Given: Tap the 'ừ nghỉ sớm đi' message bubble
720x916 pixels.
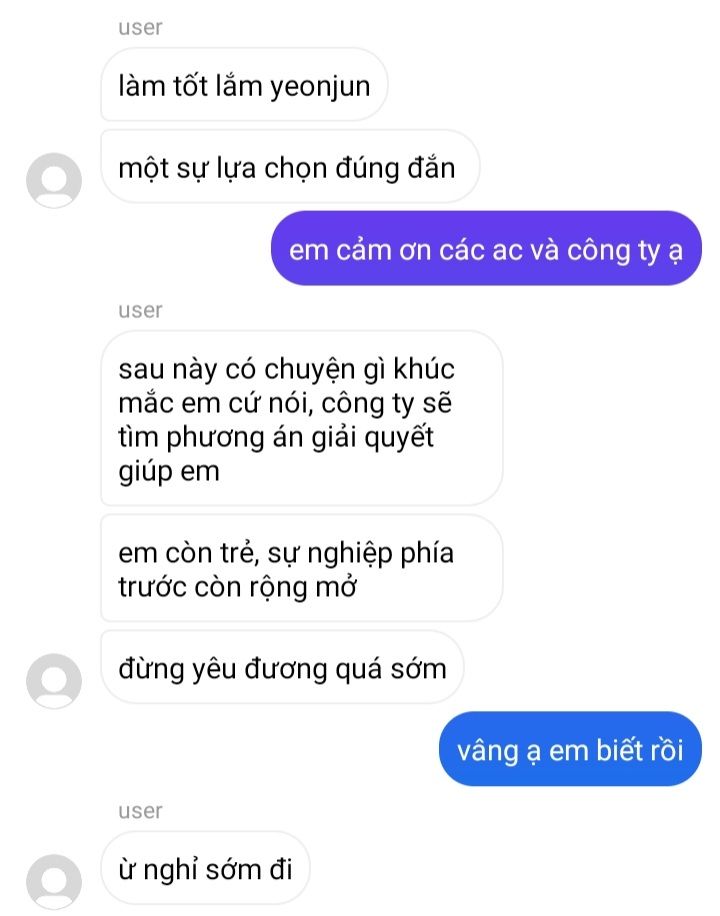Looking at the screenshot, I should (205, 868).
